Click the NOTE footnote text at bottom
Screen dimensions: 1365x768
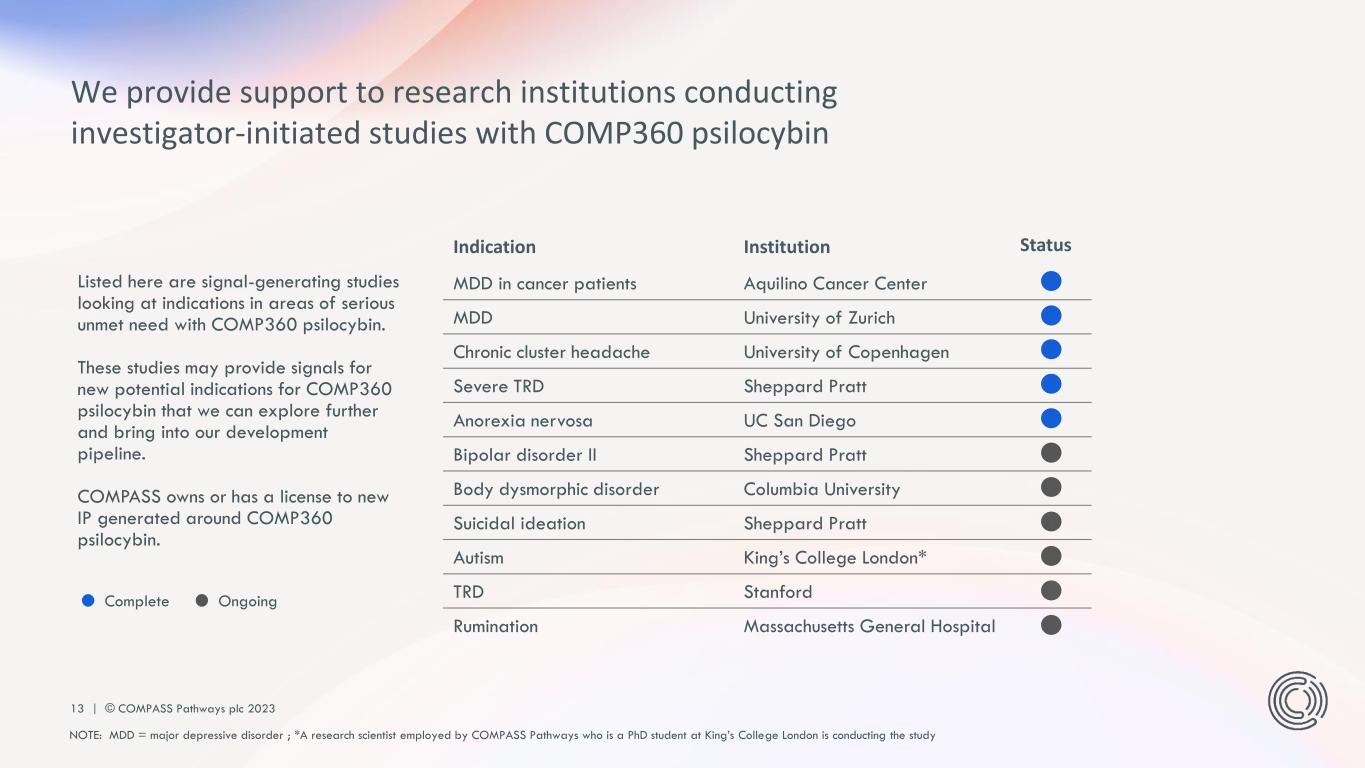point(502,736)
